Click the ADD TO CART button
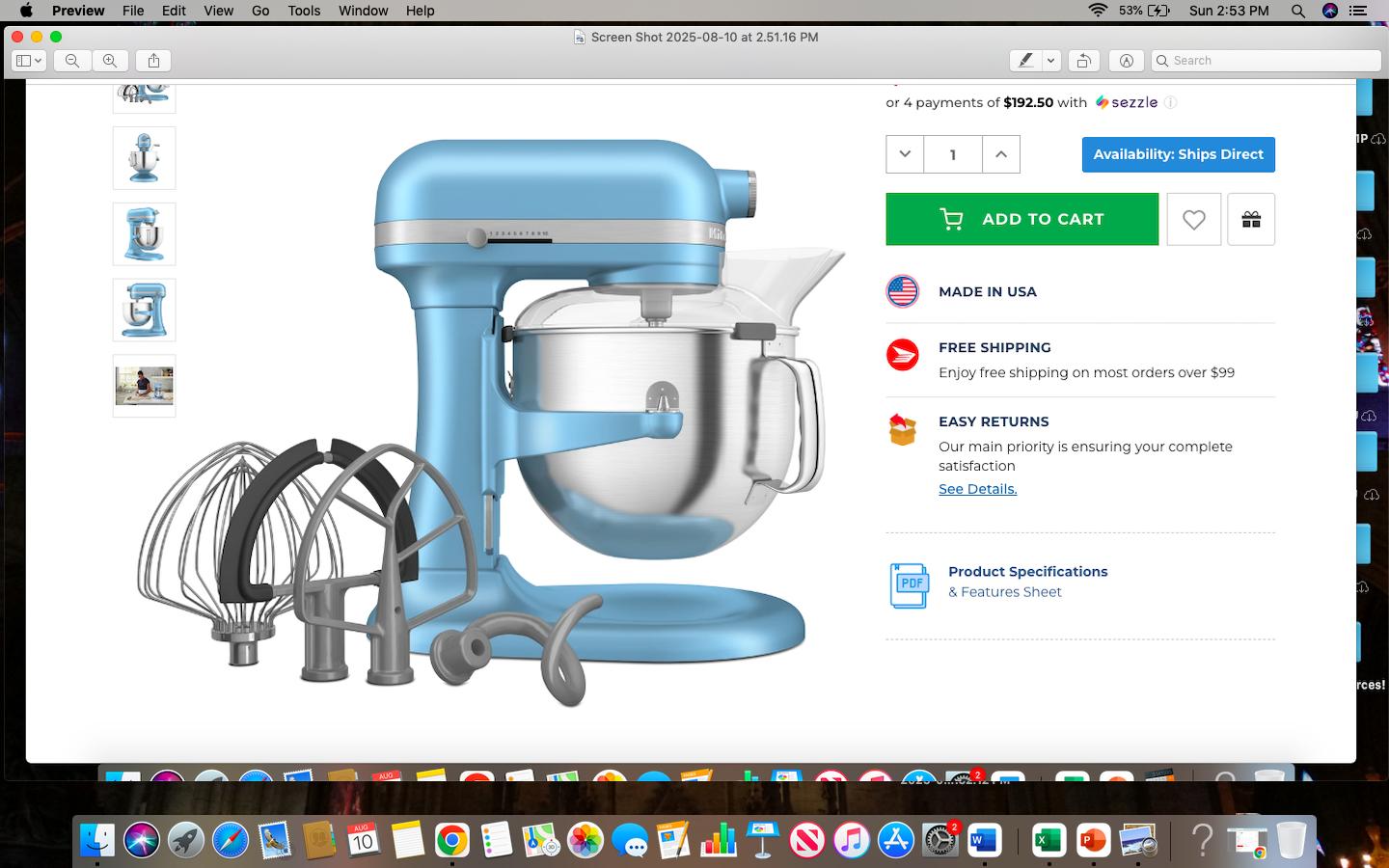The height and width of the screenshot is (868, 1389). (x=1022, y=219)
